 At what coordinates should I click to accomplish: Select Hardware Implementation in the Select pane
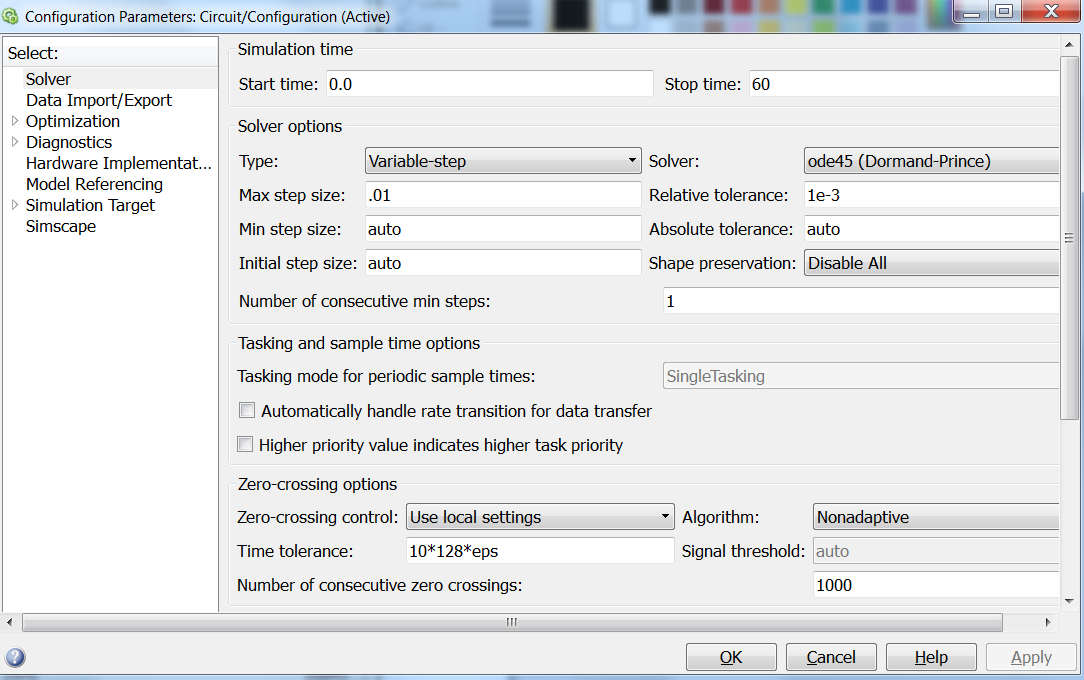point(118,163)
